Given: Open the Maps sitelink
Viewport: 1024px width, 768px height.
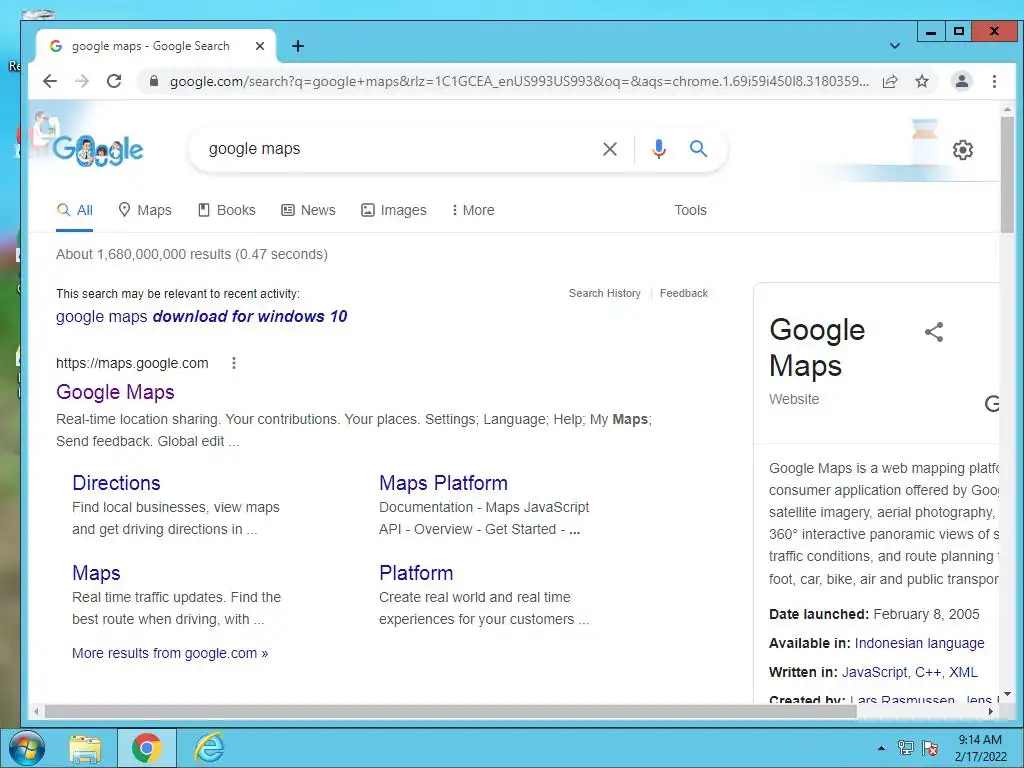Looking at the screenshot, I should click(96, 573).
